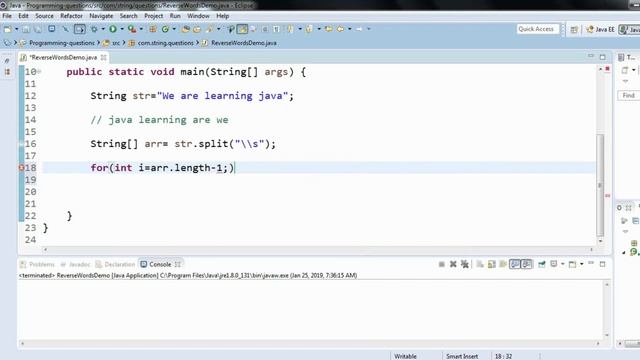Image resolution: width=640 pixels, height=360 pixels.
Task: Click the New Java Class green icon
Action: (x=165, y=29)
